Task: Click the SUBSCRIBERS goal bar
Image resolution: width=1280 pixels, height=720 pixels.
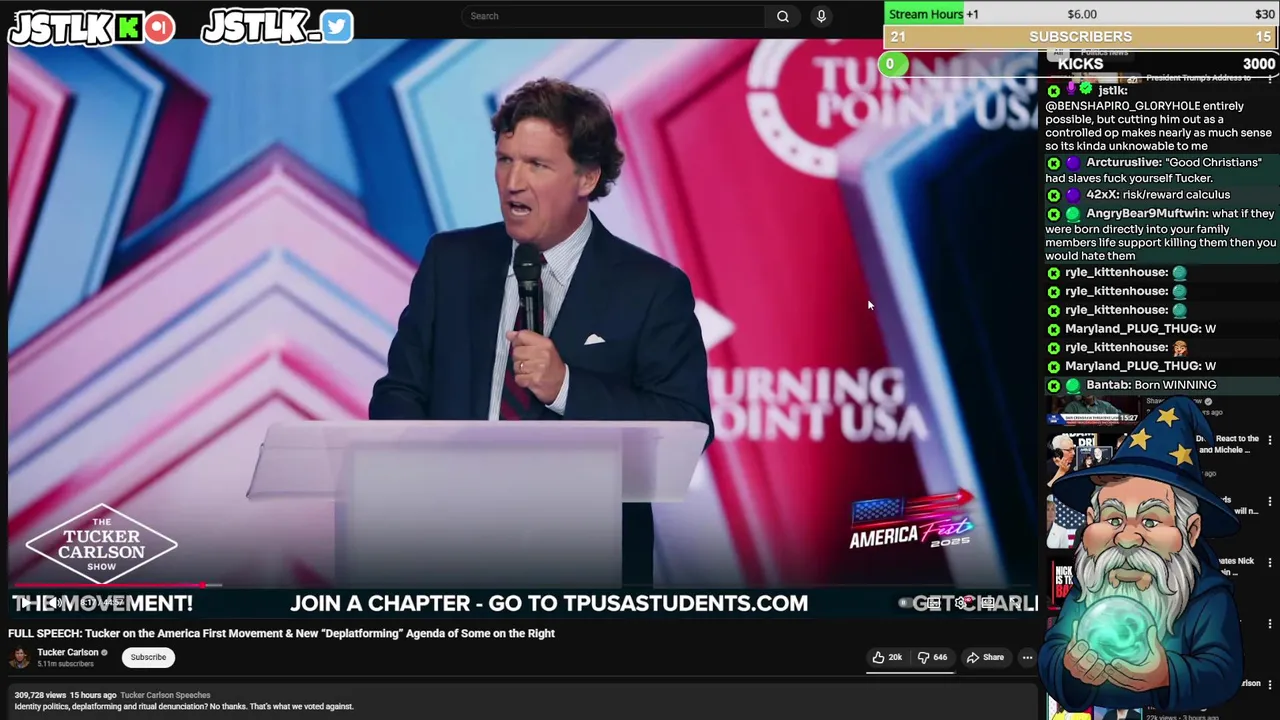Action: click(x=1081, y=37)
